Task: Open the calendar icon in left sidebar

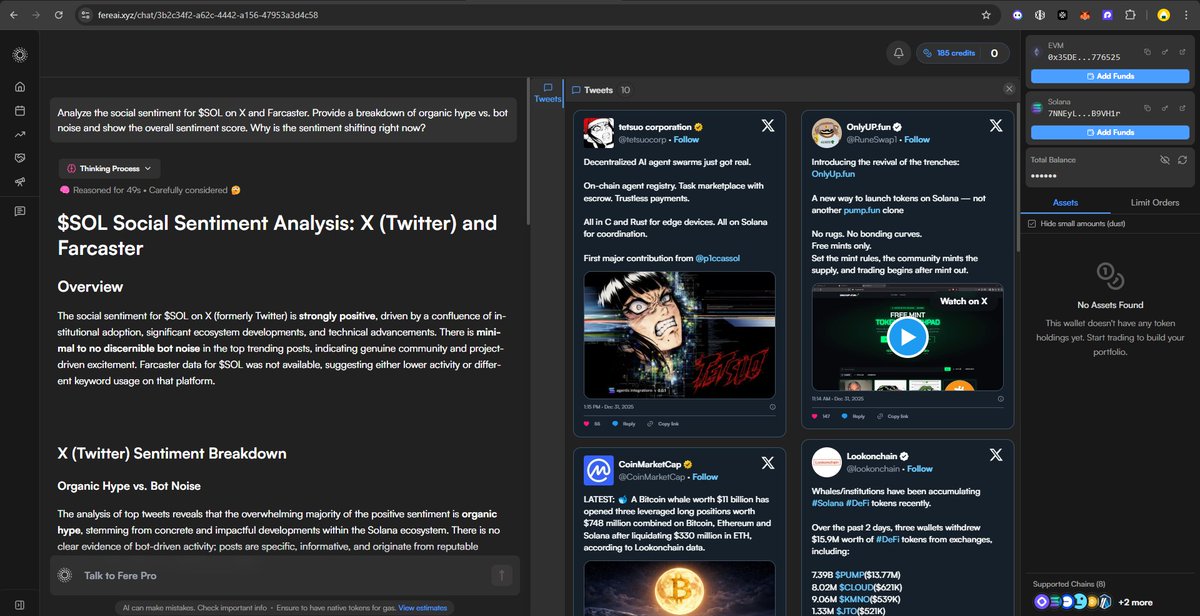Action: (20, 110)
